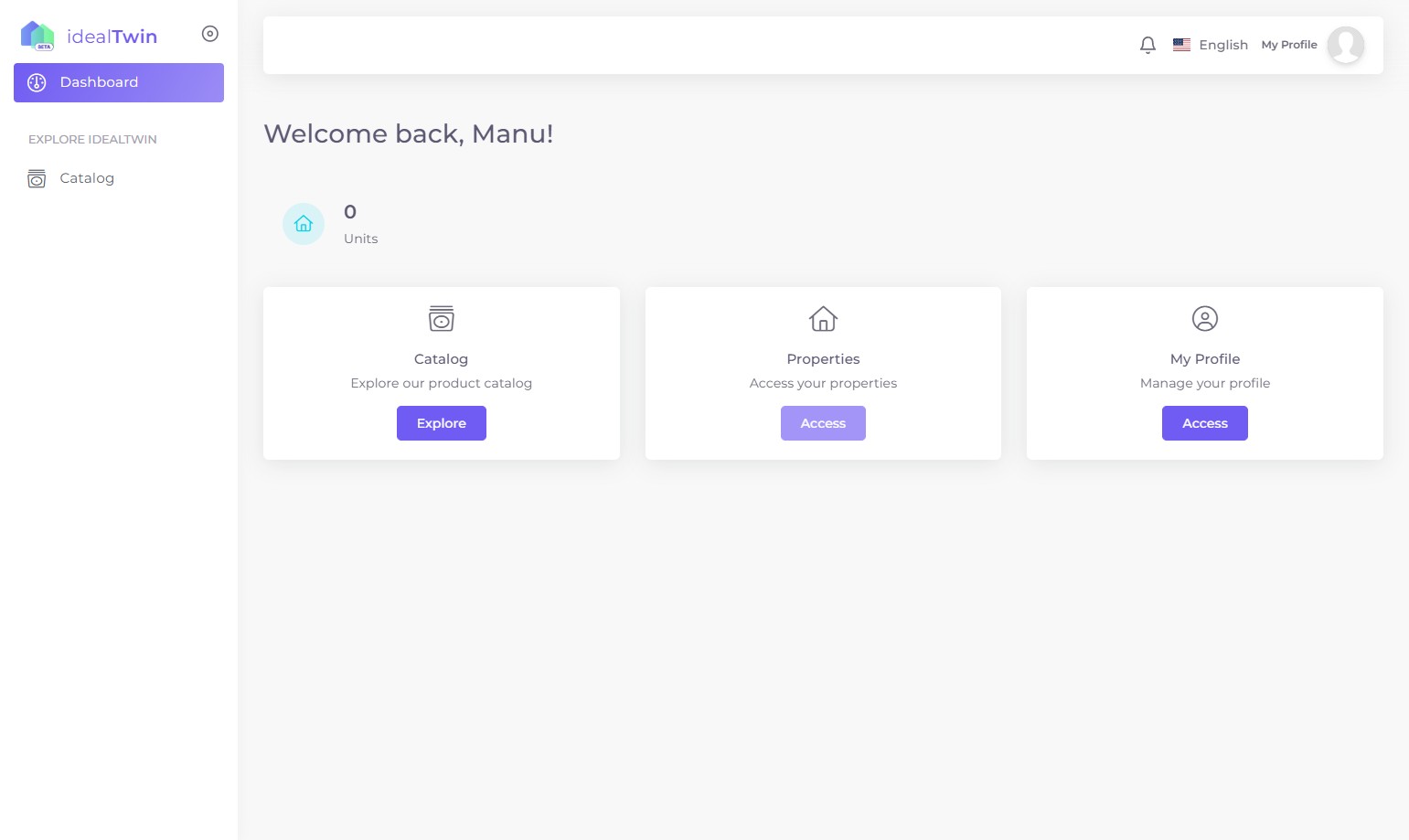Viewport: 1409px width, 840px height.
Task: Expand the English language dropdown
Action: pos(1222,45)
